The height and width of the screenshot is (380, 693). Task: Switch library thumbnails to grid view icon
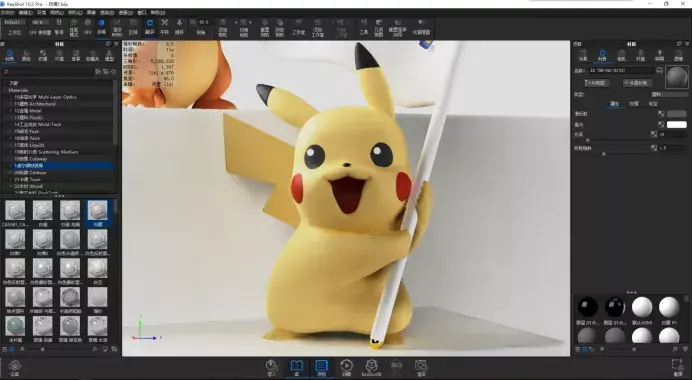11,349
